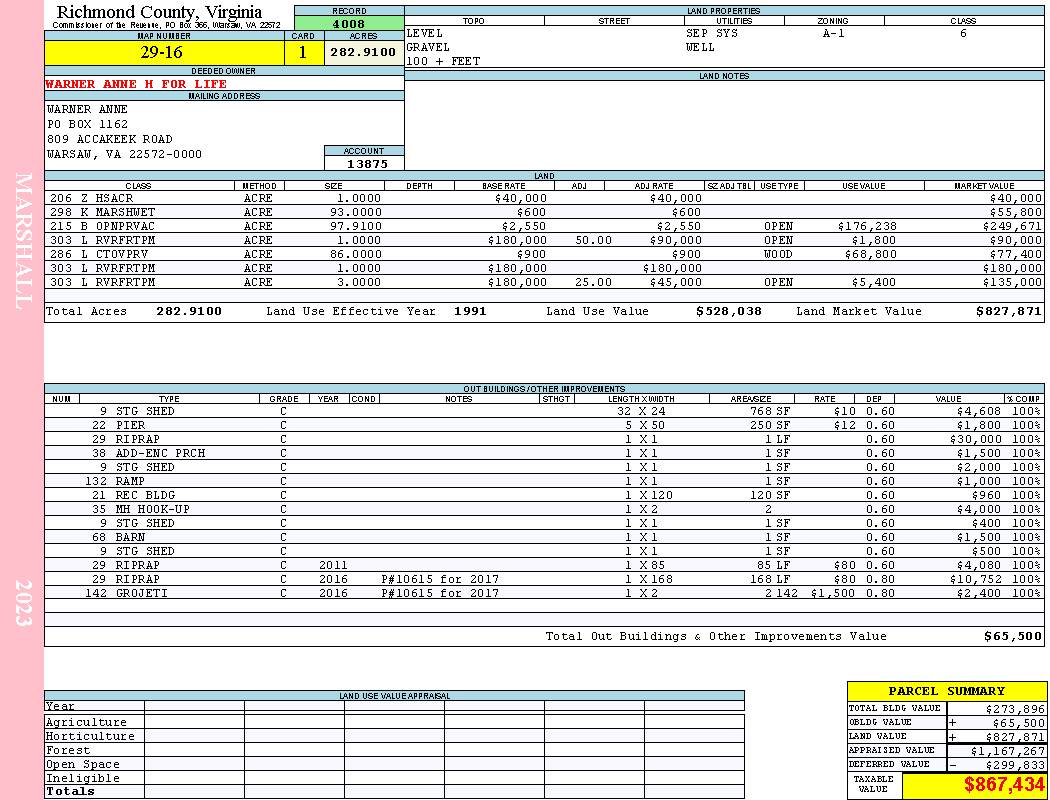Select the yellow map number 29-16 field
This screenshot has width=1050, height=800.
[164, 52]
